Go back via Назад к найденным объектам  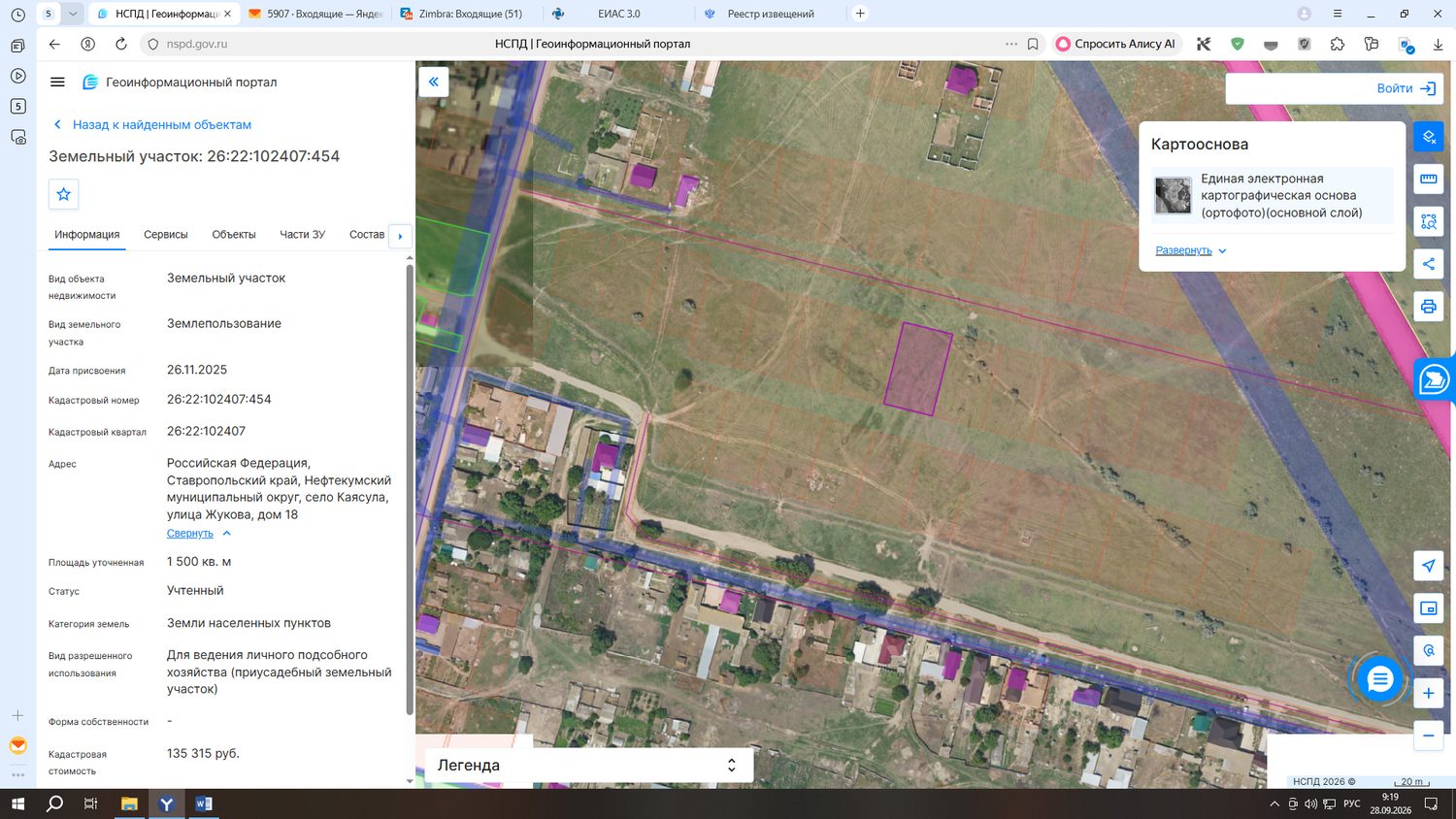pos(152,124)
